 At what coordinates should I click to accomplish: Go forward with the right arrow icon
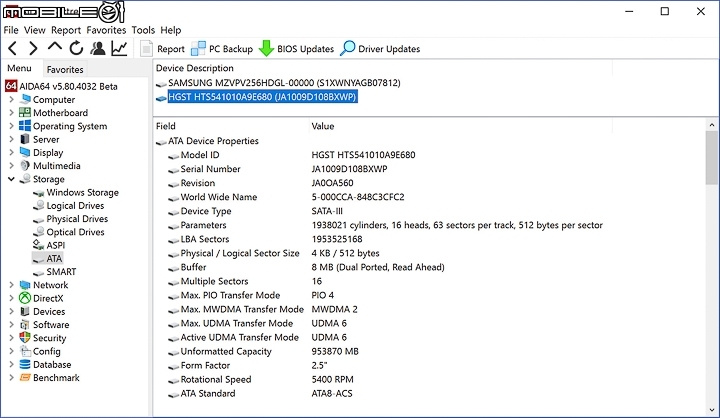tap(33, 48)
